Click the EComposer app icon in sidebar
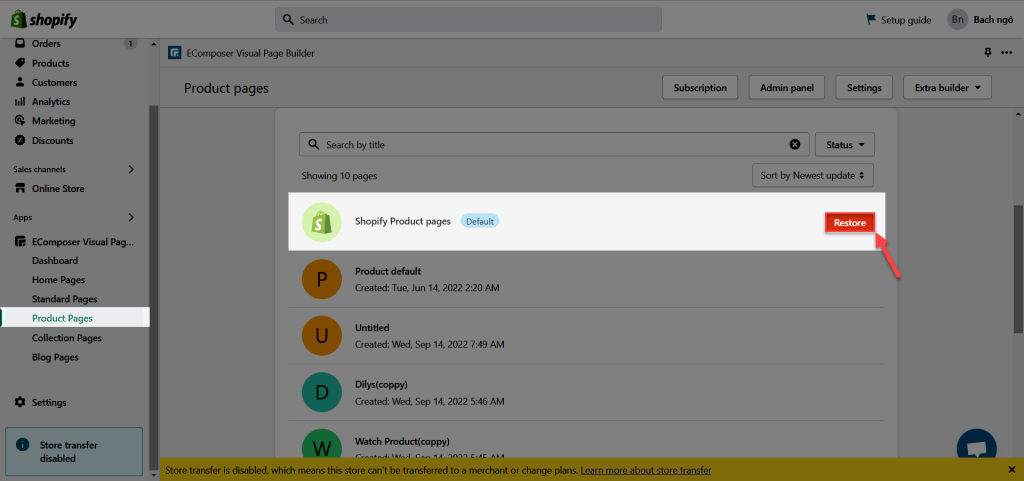The height and width of the screenshot is (481, 1024). 20,241
